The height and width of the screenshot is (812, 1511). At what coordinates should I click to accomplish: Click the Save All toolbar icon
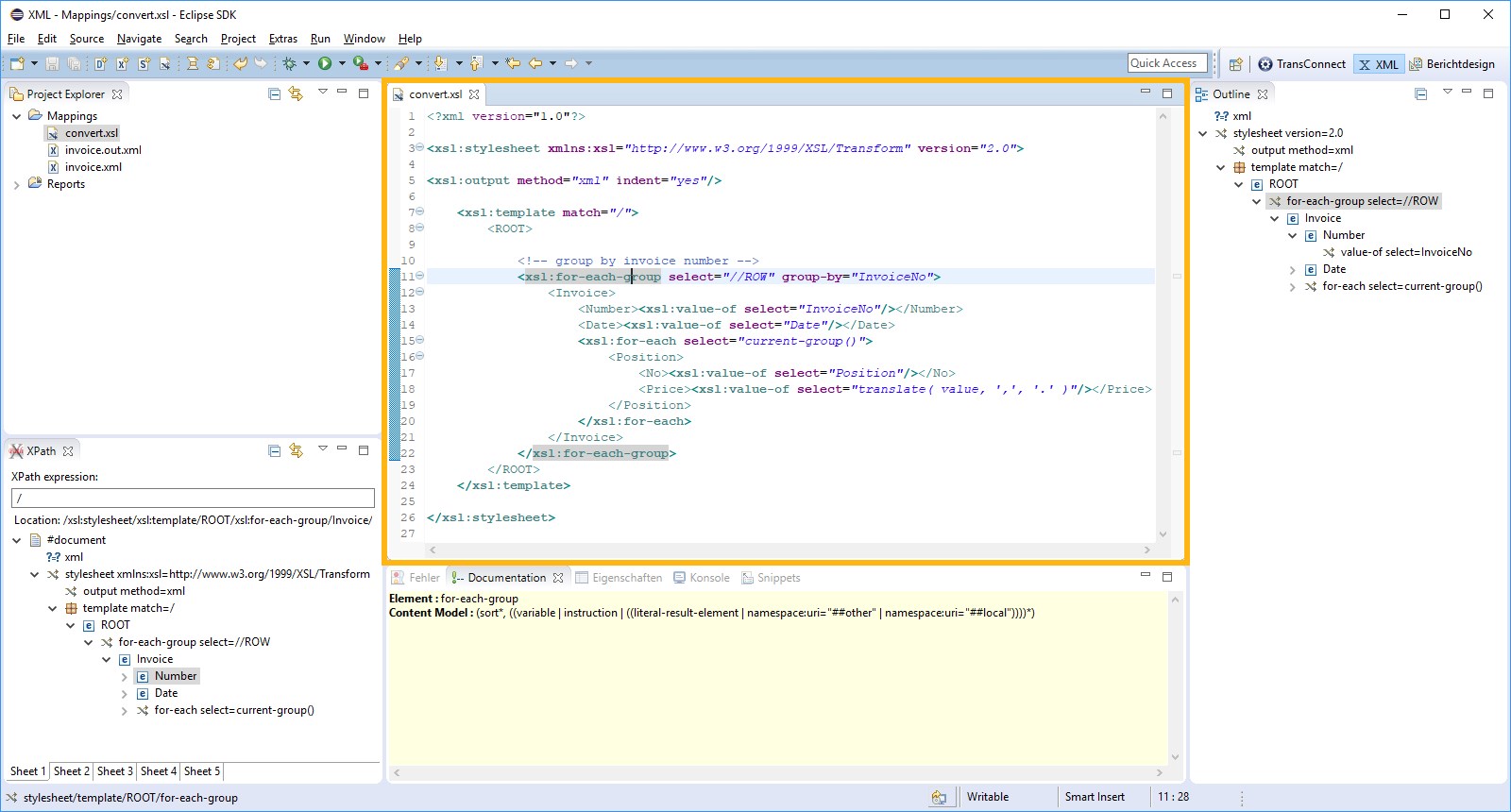74,63
